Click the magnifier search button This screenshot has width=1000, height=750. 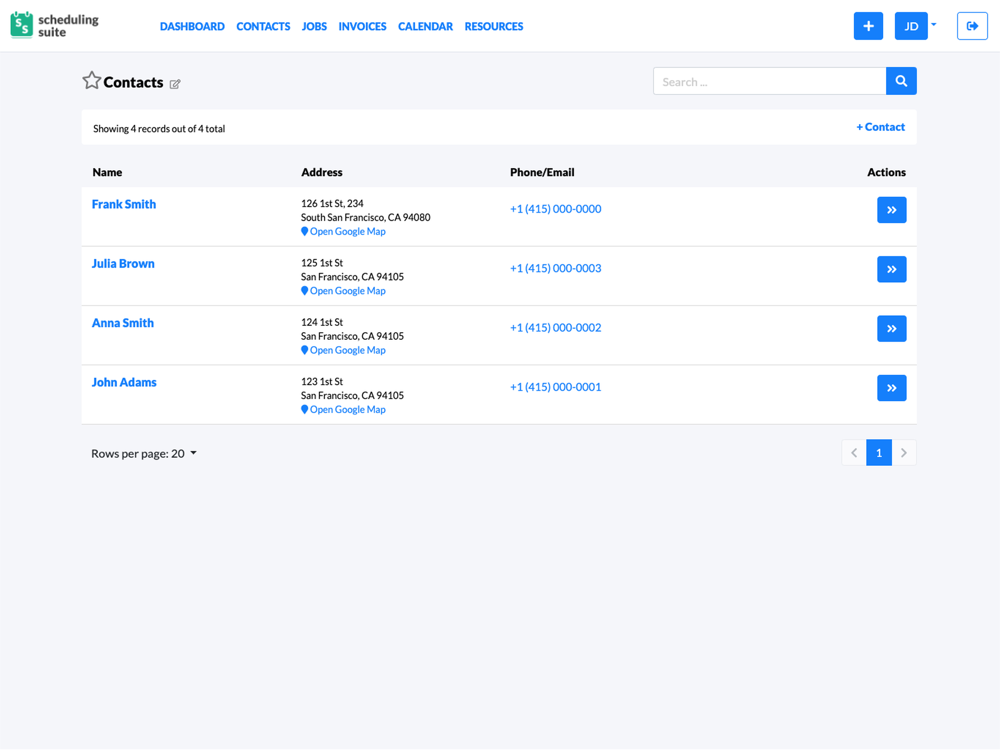[901, 81]
